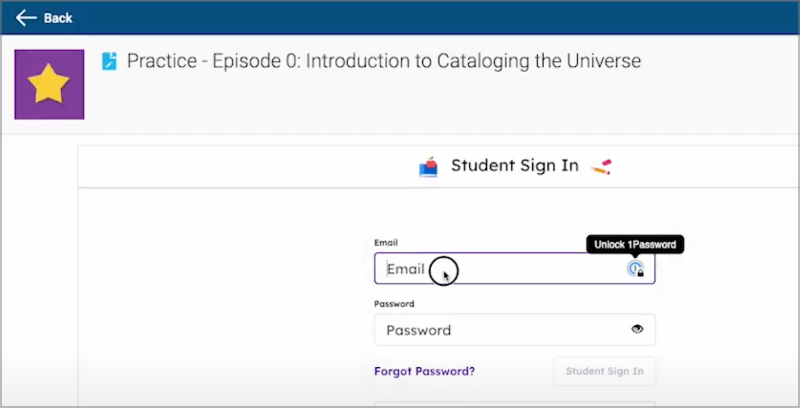
Task: Click the Back text label
Action: click(58, 18)
